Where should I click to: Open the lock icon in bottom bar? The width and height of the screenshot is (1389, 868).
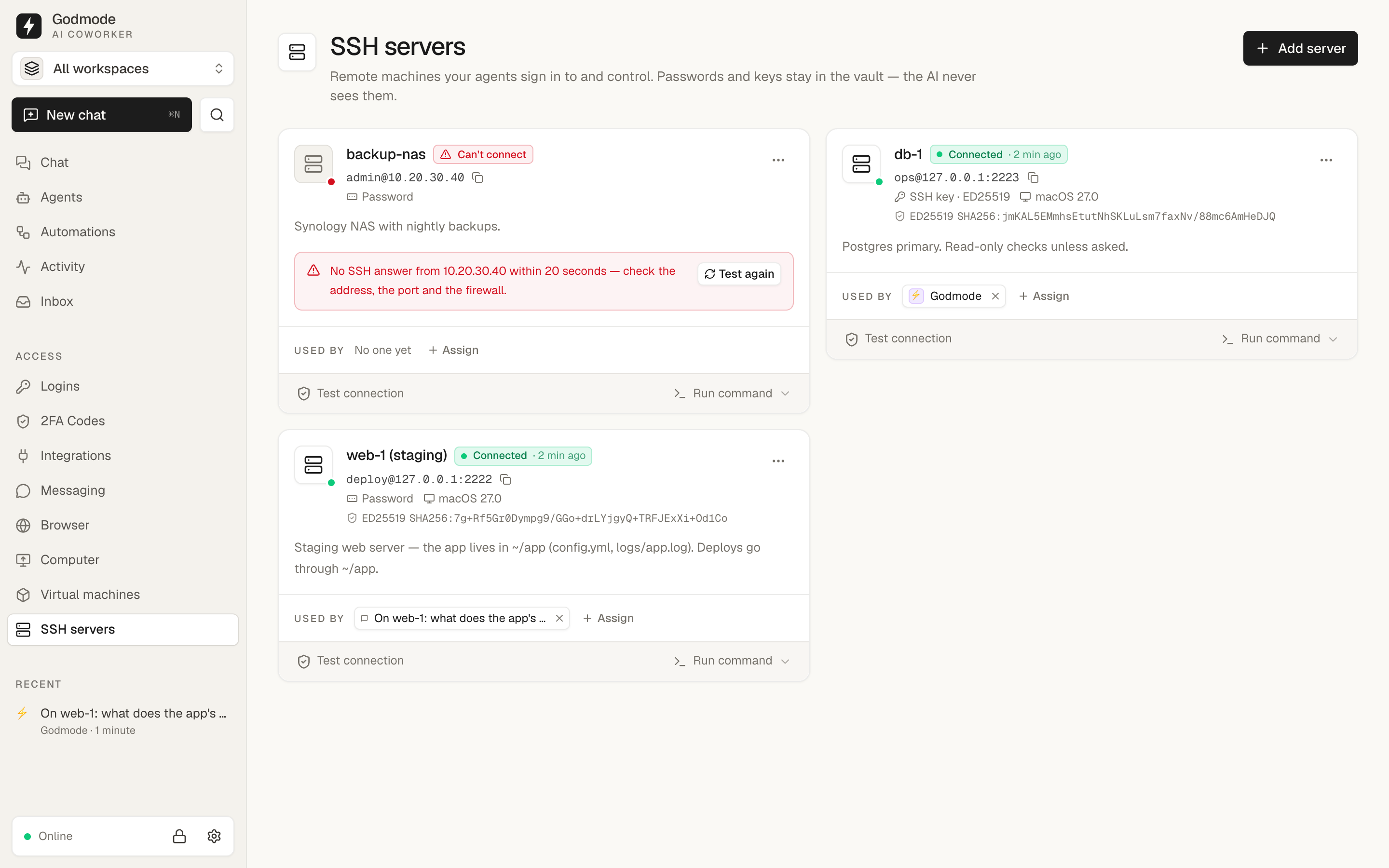point(179,836)
